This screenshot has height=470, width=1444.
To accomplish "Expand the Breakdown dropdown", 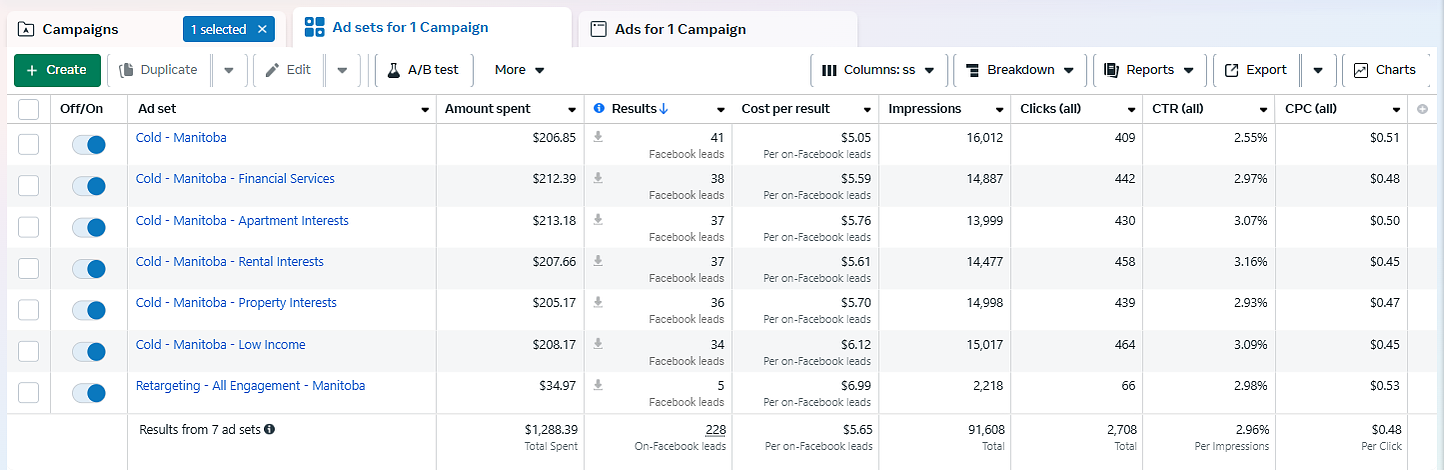I will [x=1019, y=70].
